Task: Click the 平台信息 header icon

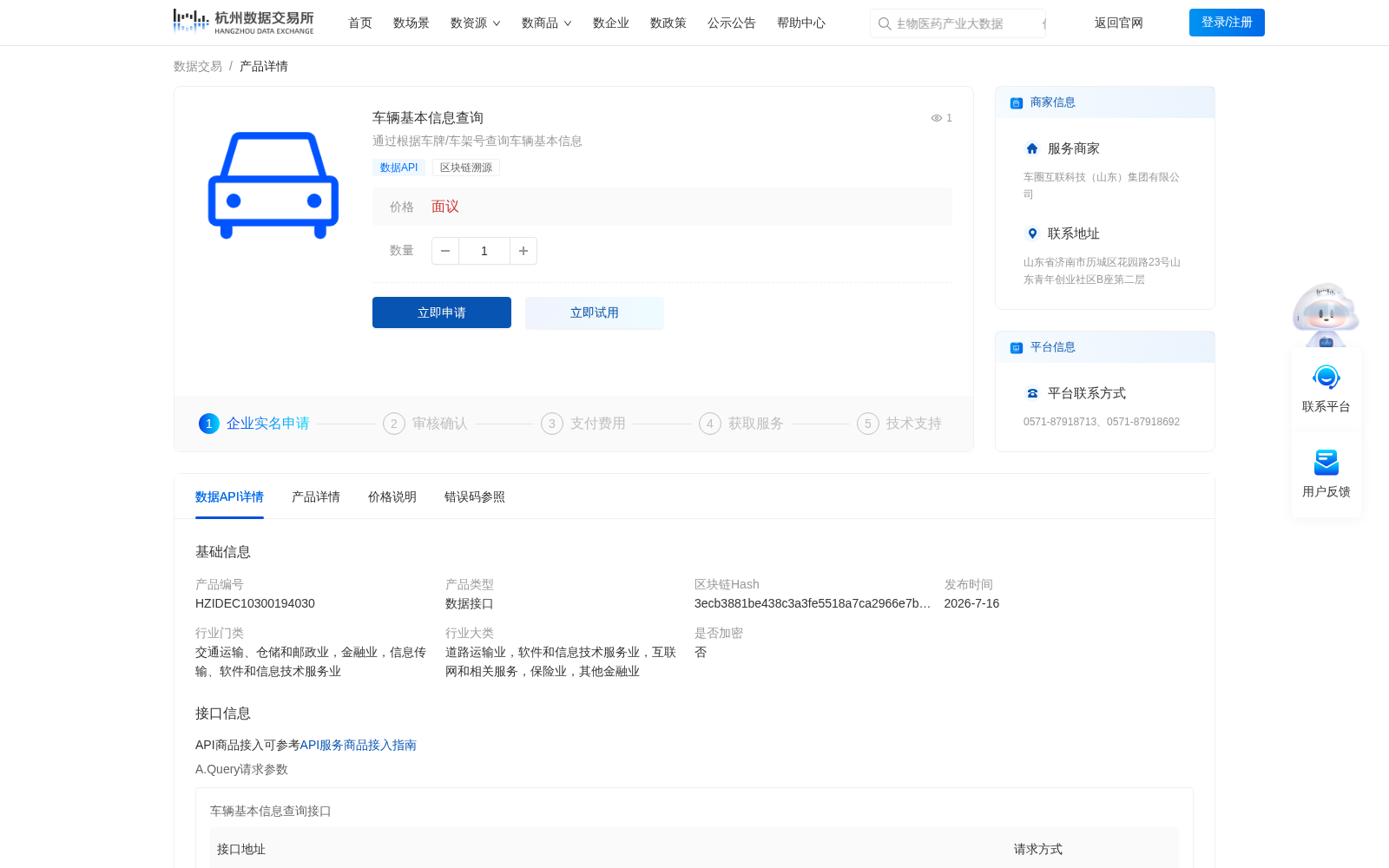Action: [1017, 348]
